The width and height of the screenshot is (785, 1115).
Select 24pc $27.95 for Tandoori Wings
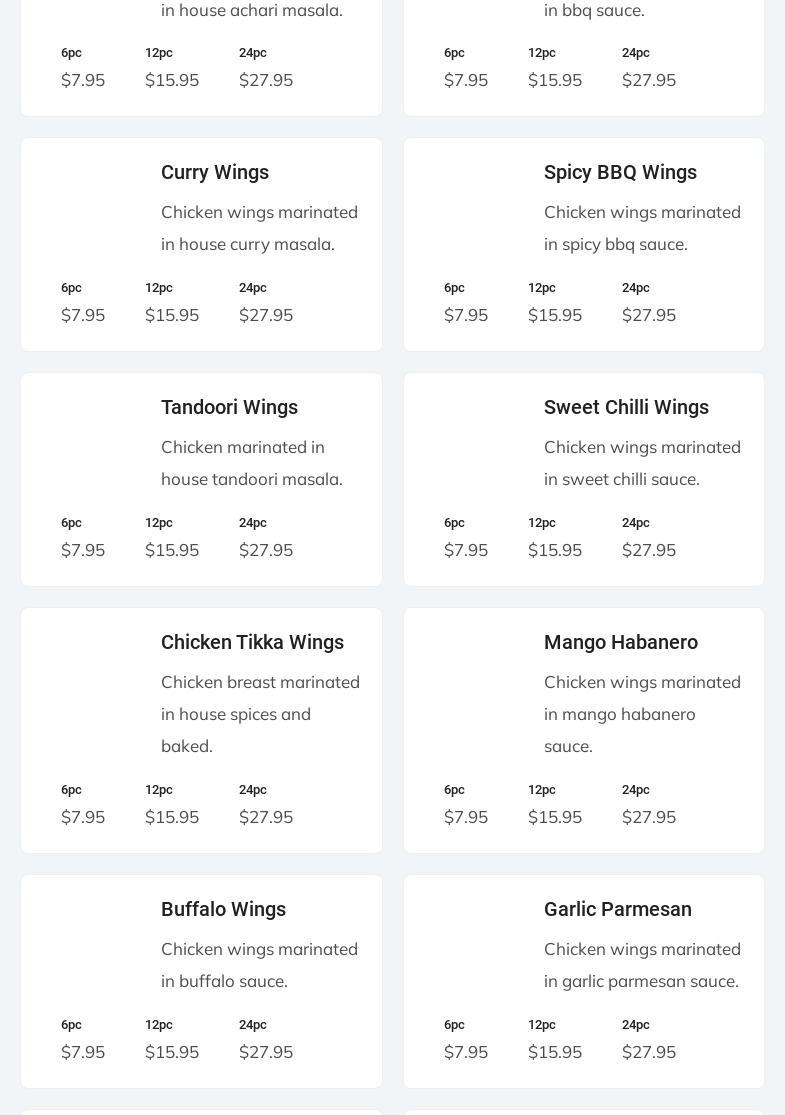(x=266, y=538)
